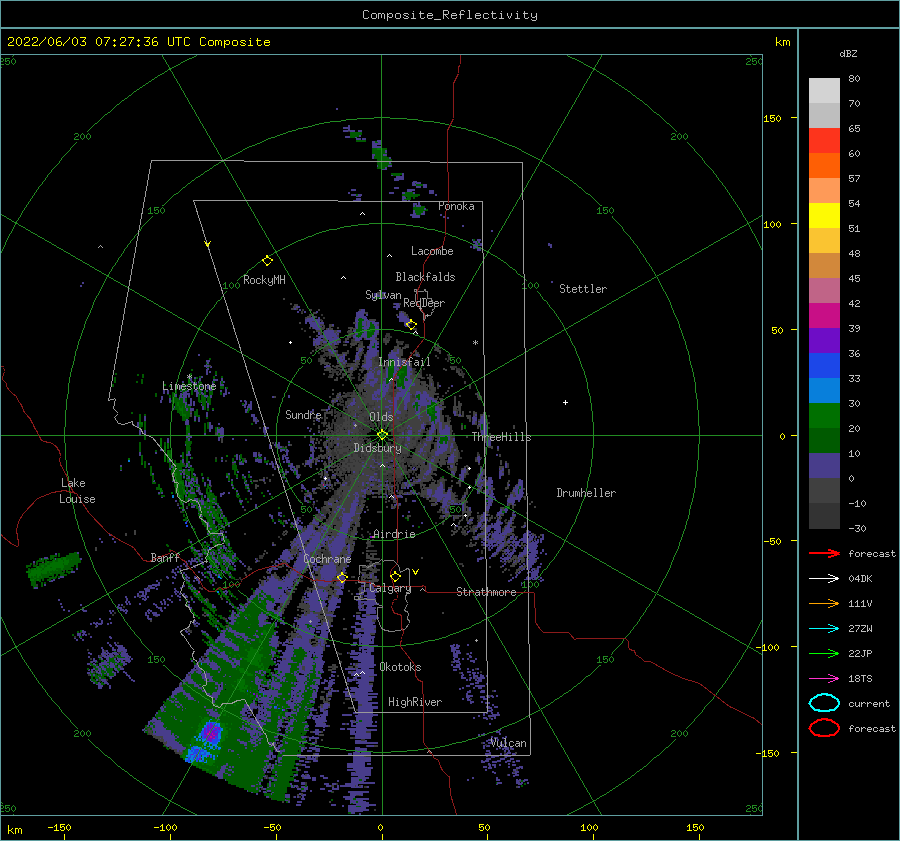Click the Banff label
This screenshot has height=841, width=900.
coord(165,558)
